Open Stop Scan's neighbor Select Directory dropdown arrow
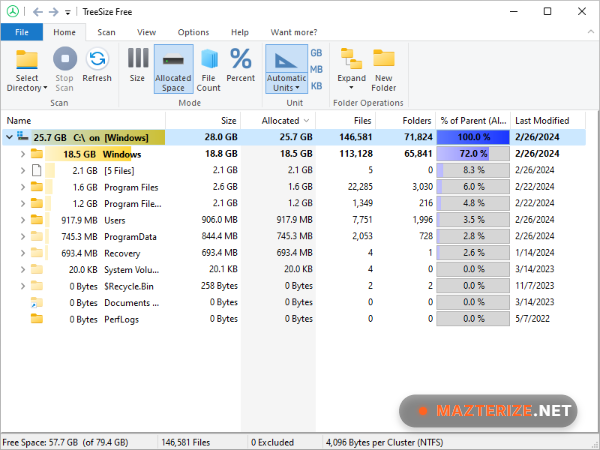 [45, 88]
